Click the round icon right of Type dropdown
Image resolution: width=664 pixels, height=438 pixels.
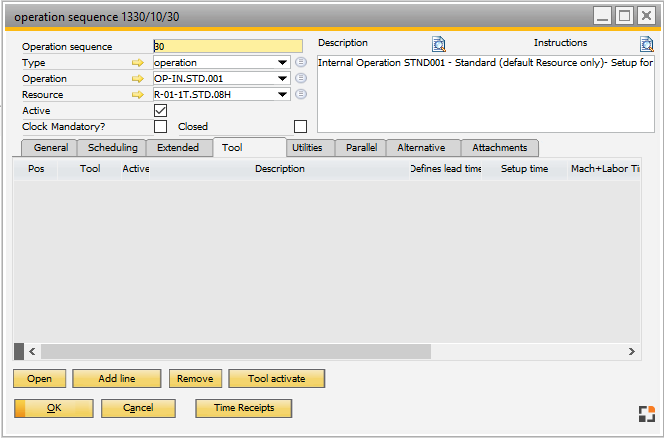pos(301,62)
